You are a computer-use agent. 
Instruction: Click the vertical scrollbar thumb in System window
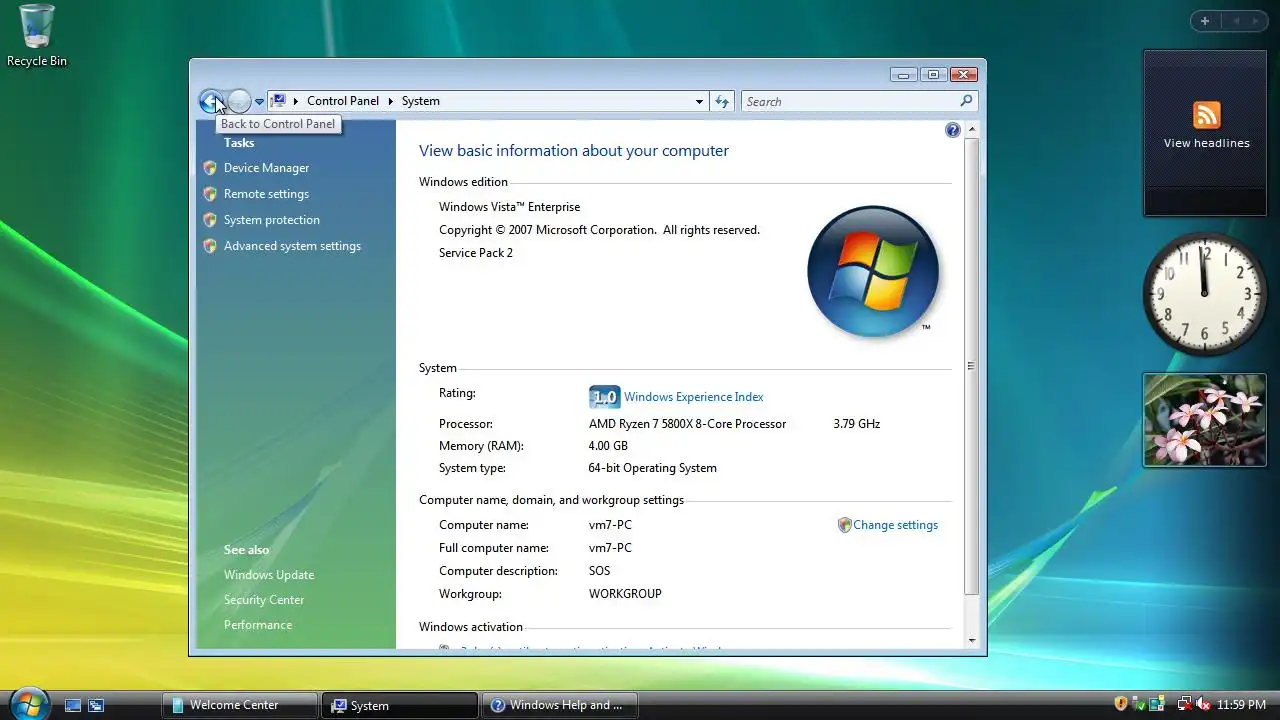point(971,366)
